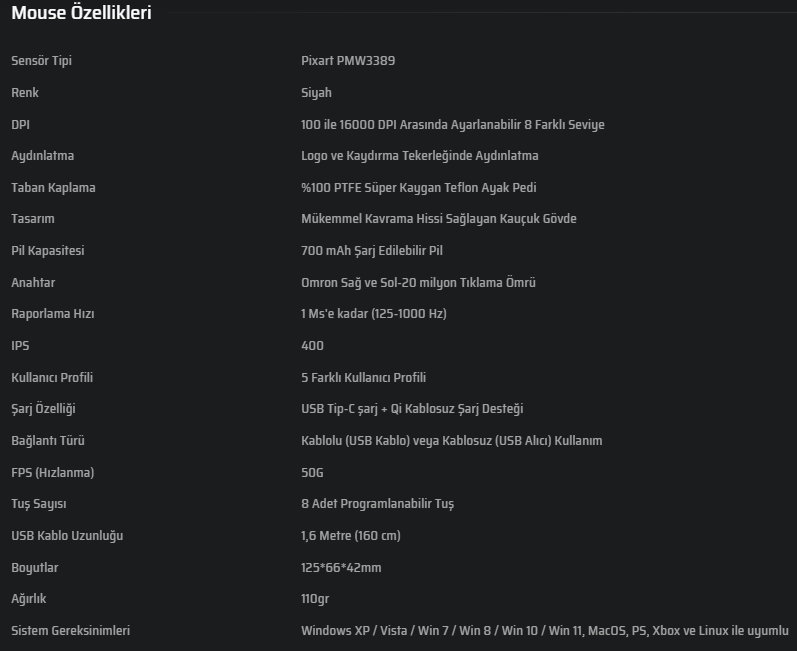797x651 pixels.
Task: Select the Sensör Tipi label
Action: 42,60
